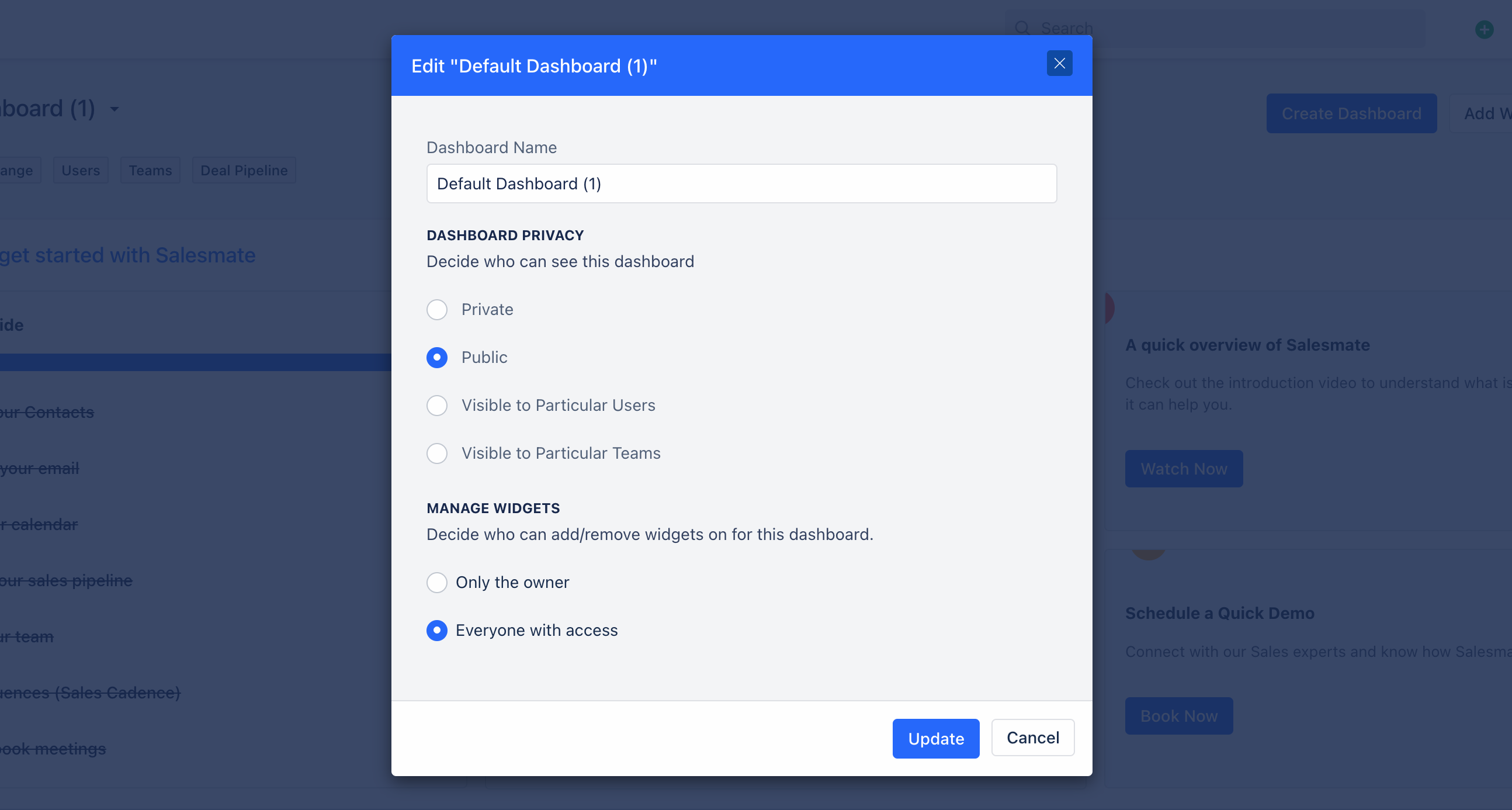Open the Teams filter
Viewport: 1512px width, 810px height.
click(x=150, y=170)
